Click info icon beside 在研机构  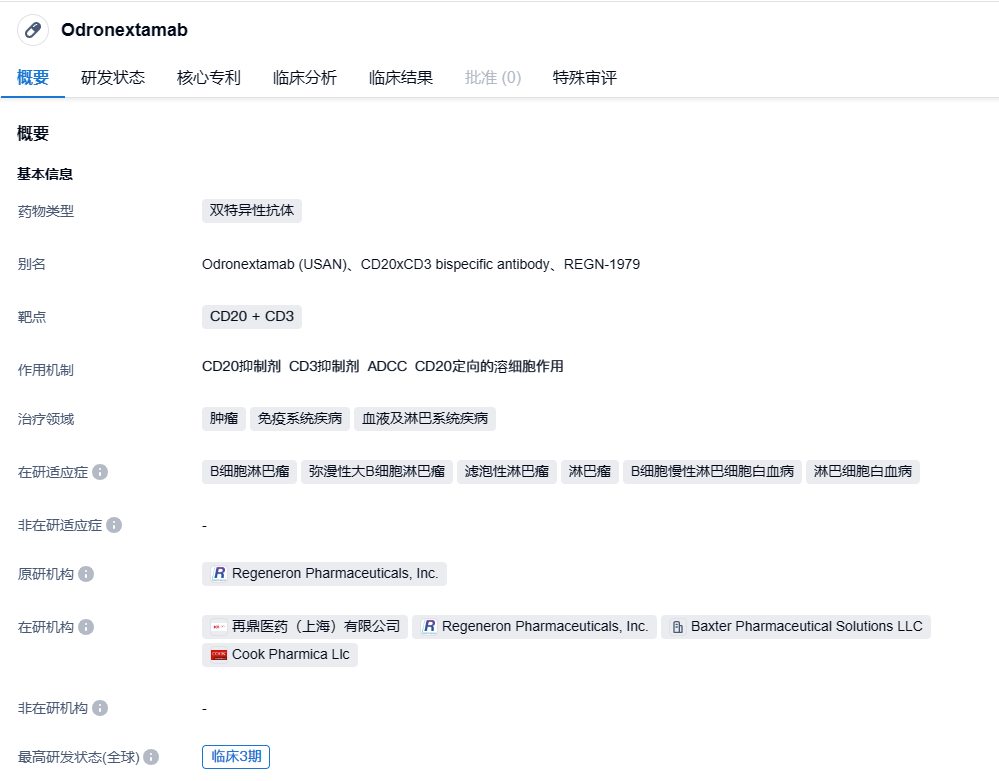[x=86, y=627]
